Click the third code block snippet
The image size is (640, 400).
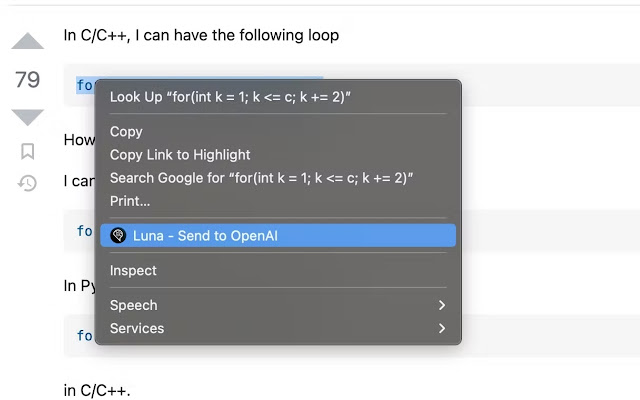(x=85, y=336)
